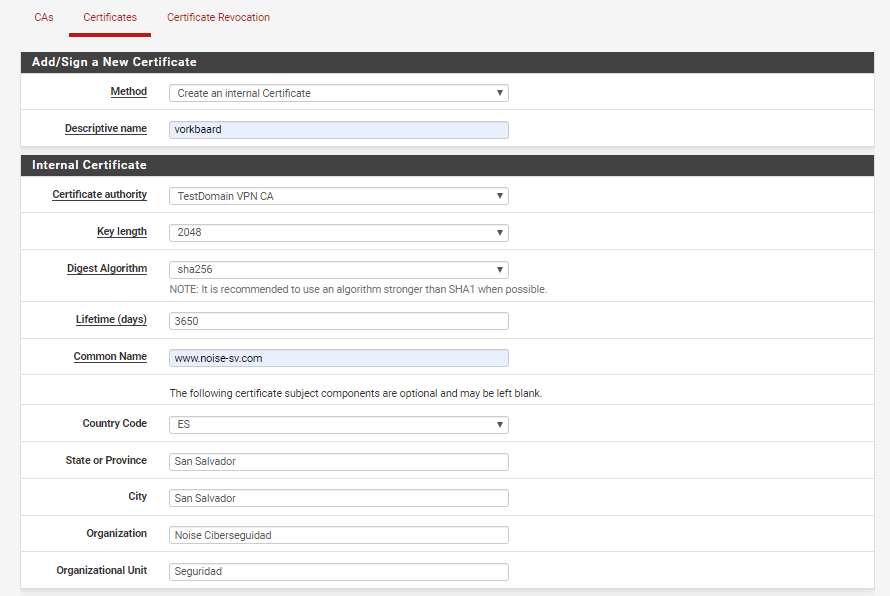This screenshot has height=596, width=890.
Task: Click the Organization text field
Action: pos(339,535)
